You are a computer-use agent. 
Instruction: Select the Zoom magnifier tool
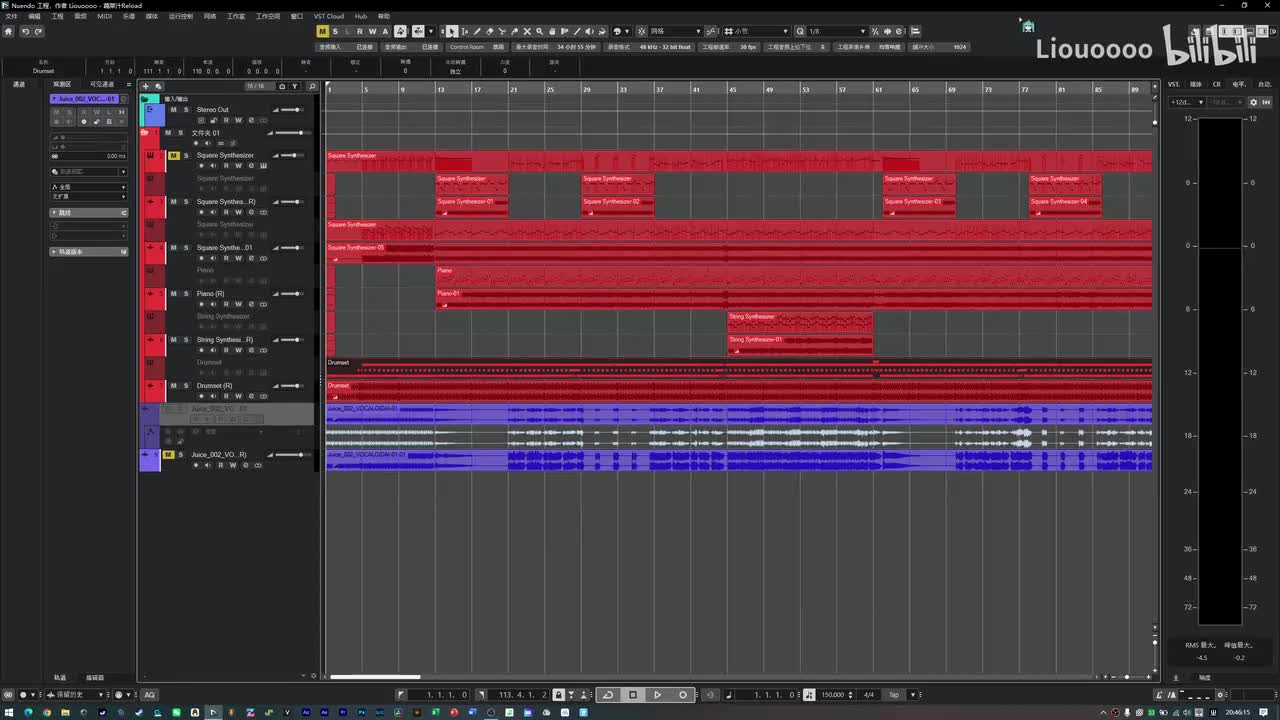click(x=539, y=31)
